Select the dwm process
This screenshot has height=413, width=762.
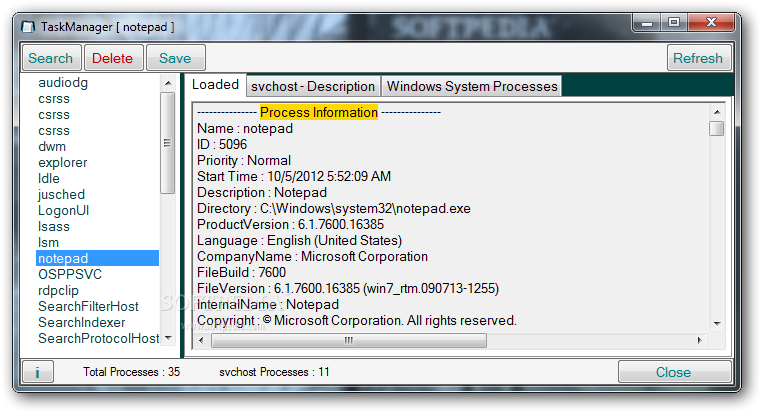52,147
